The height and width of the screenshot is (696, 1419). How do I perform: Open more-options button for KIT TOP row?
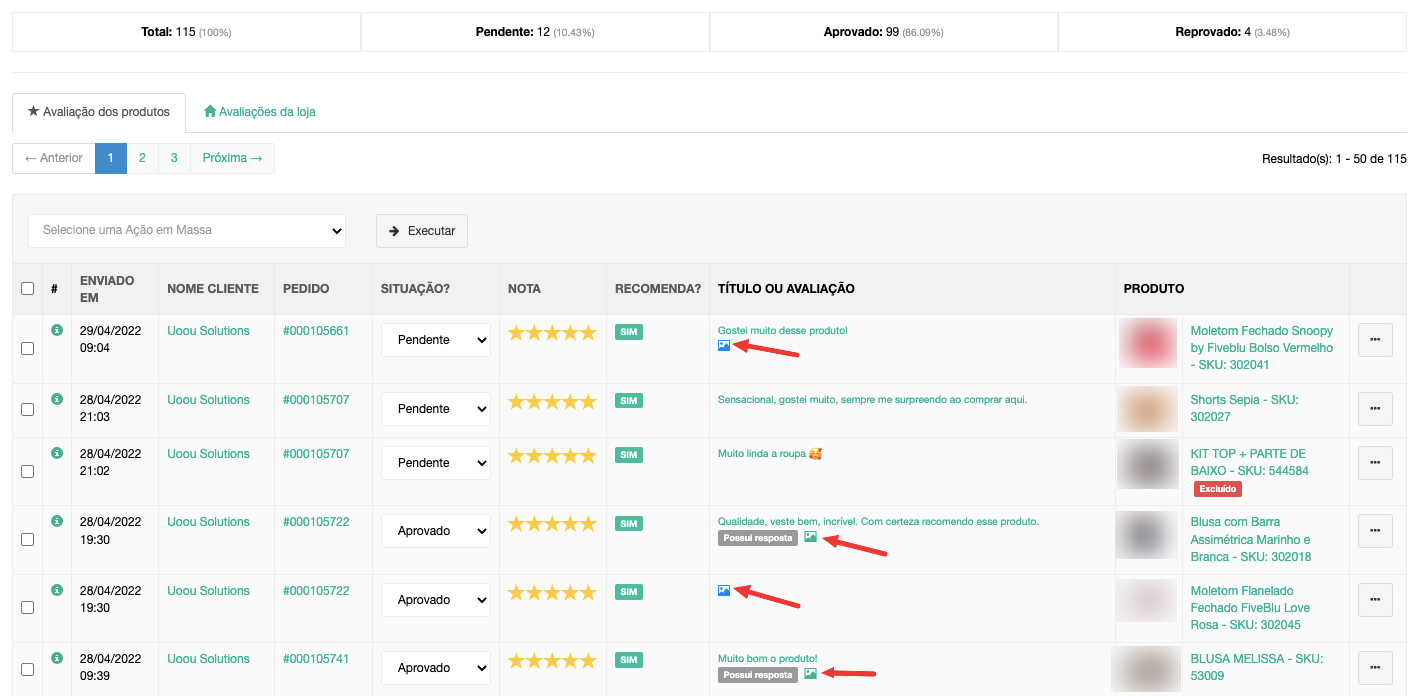pyautogui.click(x=1375, y=463)
